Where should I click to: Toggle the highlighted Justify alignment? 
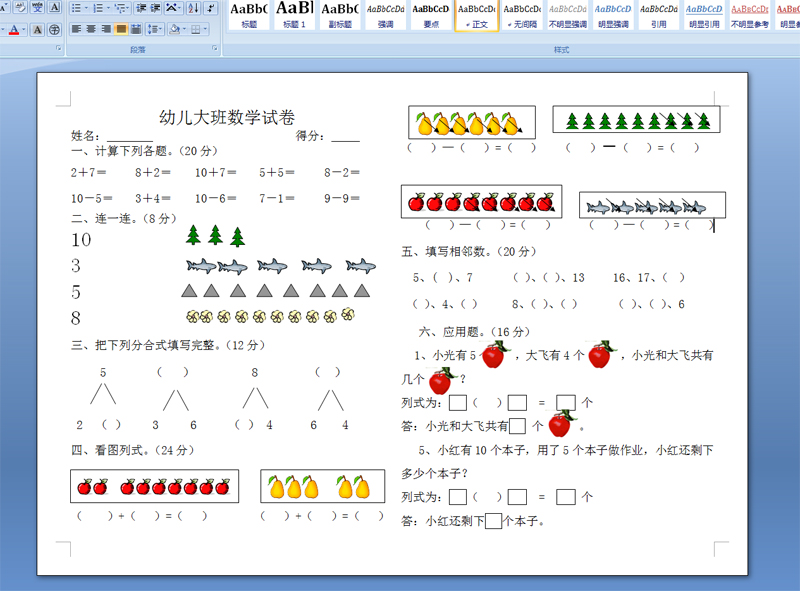click(x=121, y=30)
